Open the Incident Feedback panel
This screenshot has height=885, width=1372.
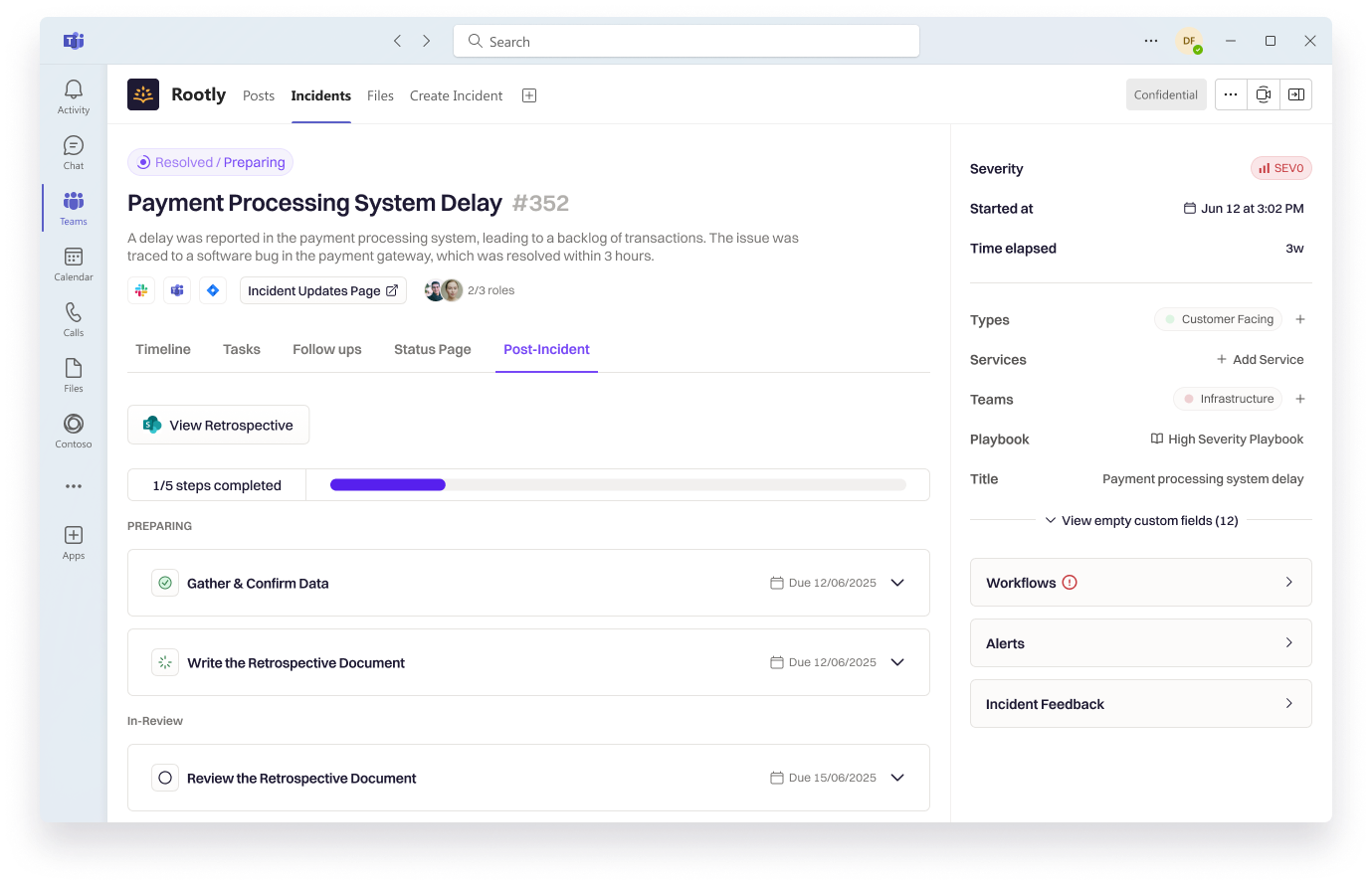pos(1141,704)
